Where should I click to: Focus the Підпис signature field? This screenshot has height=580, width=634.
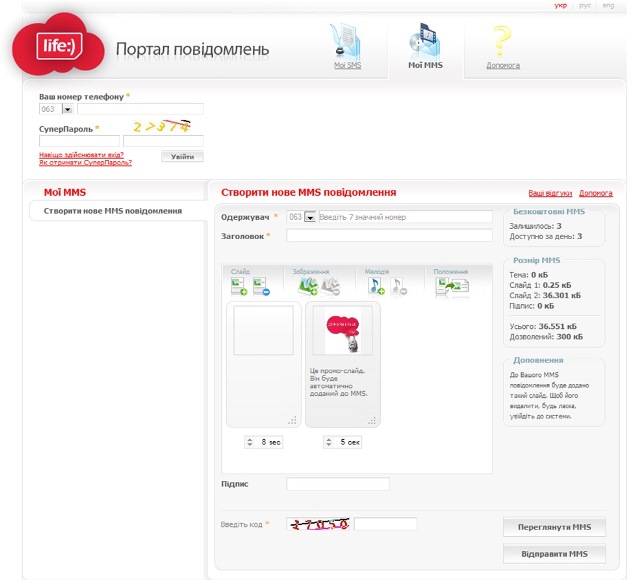pyautogui.click(x=338, y=484)
